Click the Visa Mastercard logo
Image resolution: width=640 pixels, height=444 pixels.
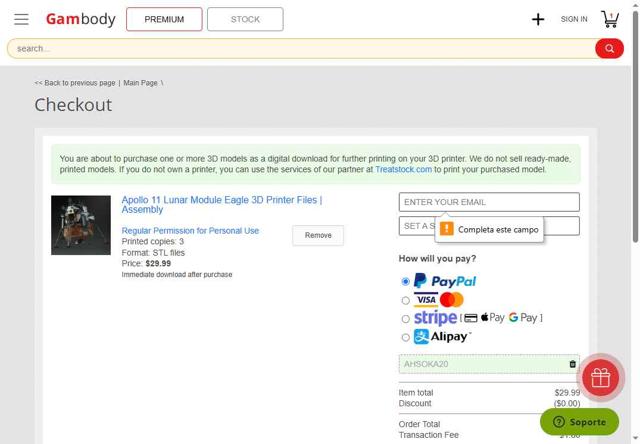click(439, 300)
